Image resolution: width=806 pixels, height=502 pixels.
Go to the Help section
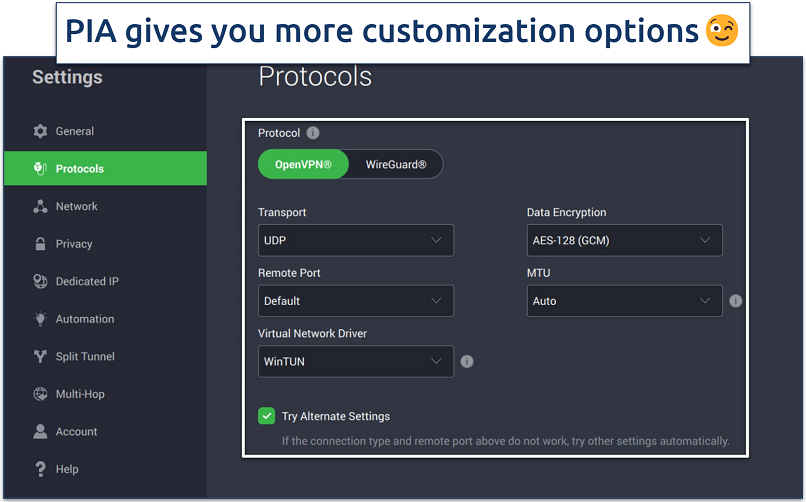coord(67,469)
